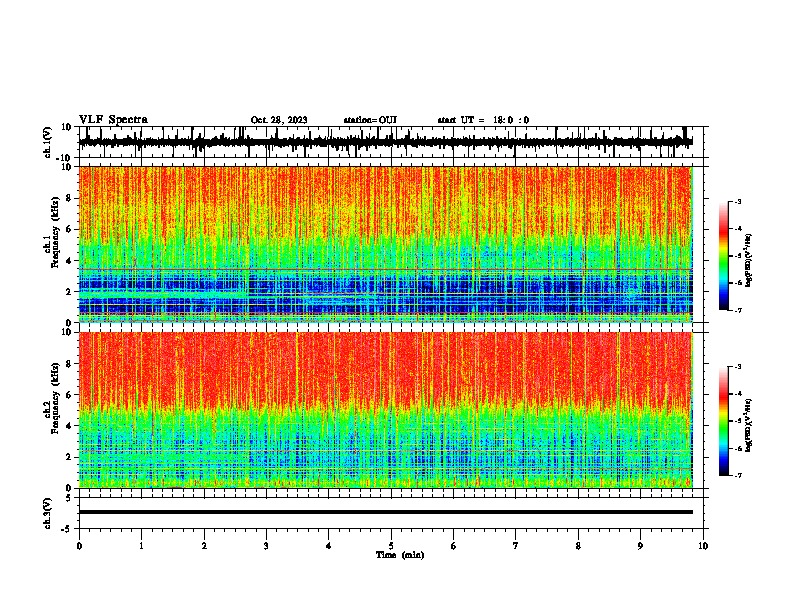Click tick label "8" on the Time axis
This screenshot has width=792, height=612.
578,546
